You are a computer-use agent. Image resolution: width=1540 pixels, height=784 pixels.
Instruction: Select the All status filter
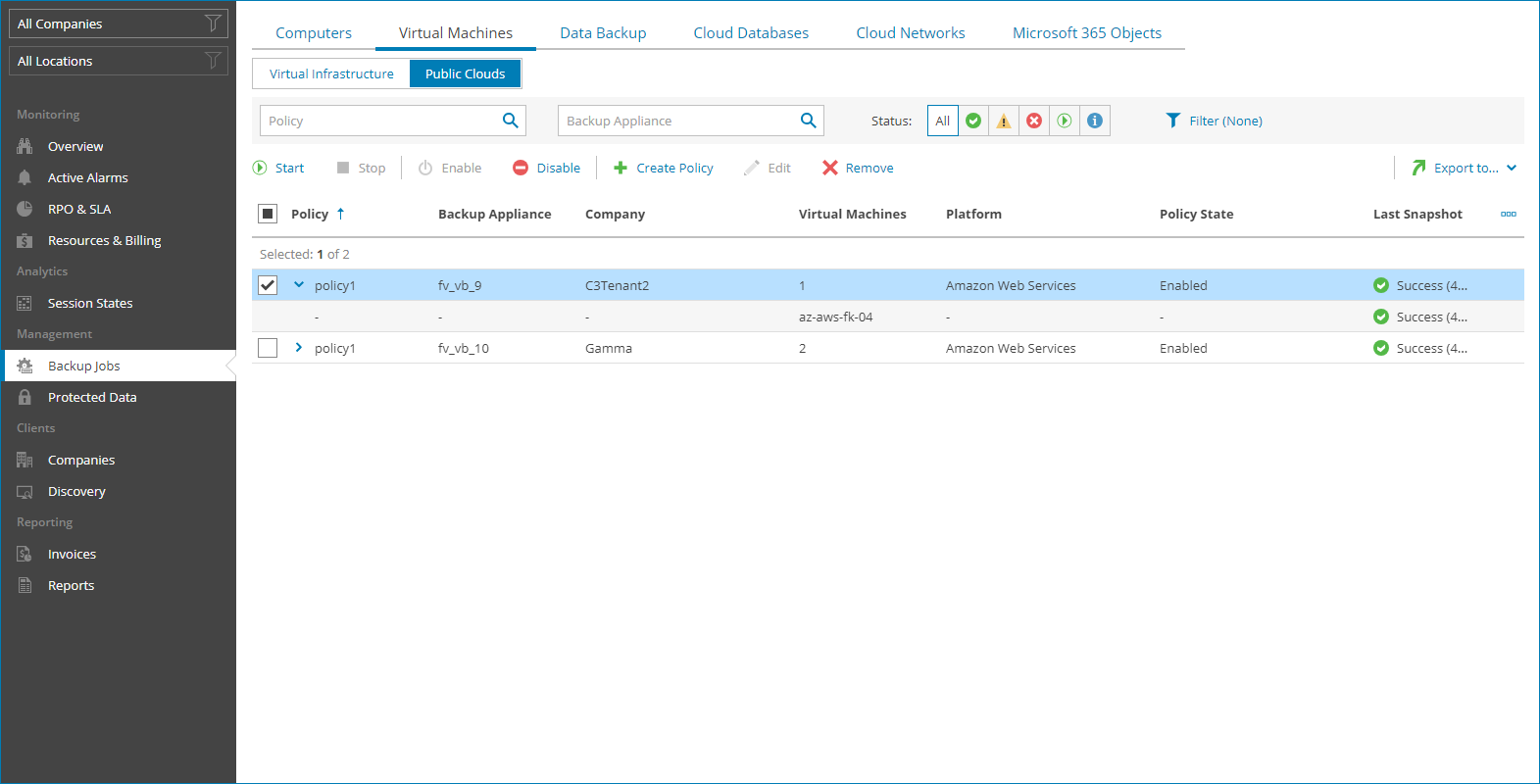pos(943,121)
